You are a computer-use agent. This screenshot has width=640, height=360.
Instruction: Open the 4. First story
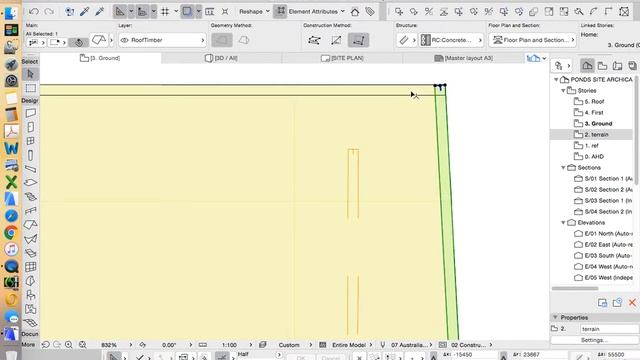point(589,112)
